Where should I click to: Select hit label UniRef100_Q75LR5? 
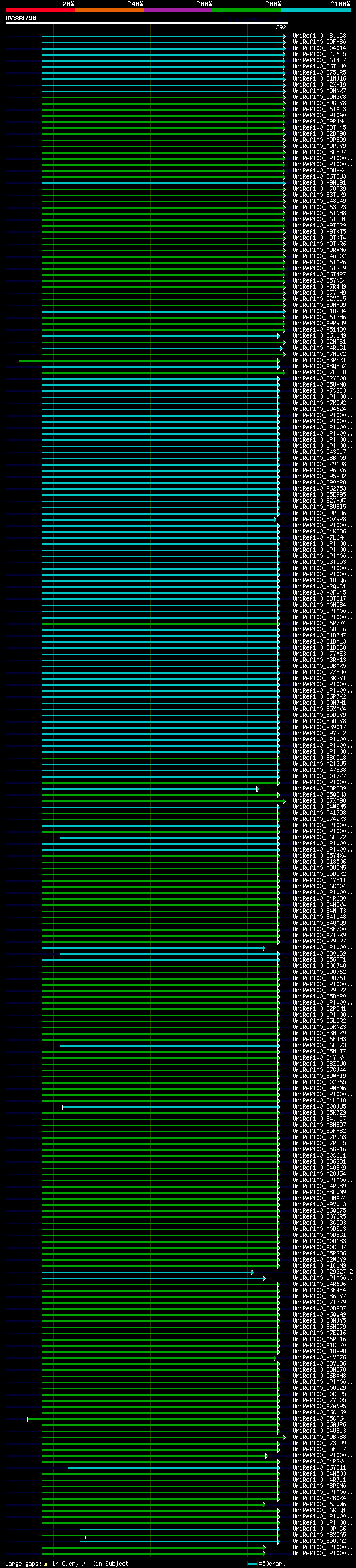click(319, 72)
